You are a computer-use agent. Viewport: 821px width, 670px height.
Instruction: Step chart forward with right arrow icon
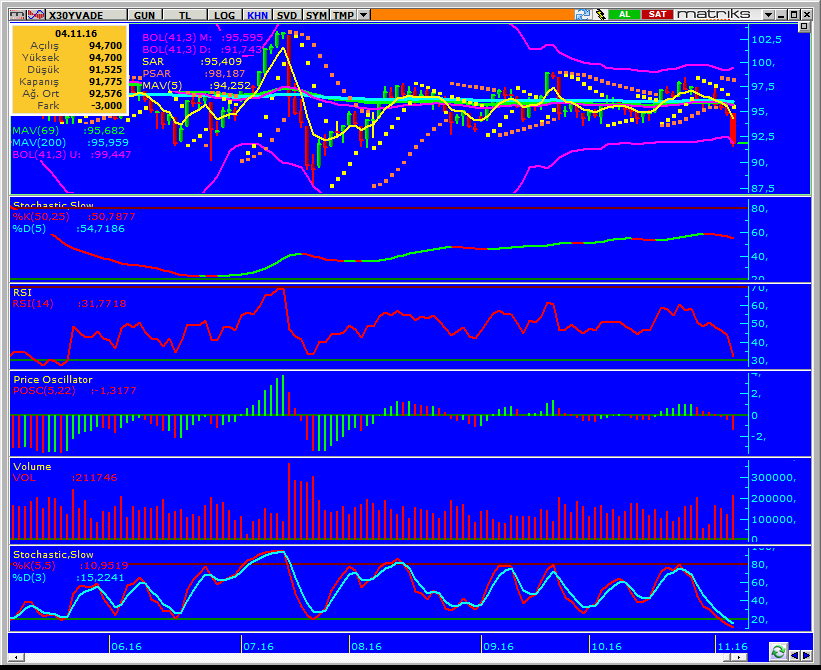tap(806, 655)
